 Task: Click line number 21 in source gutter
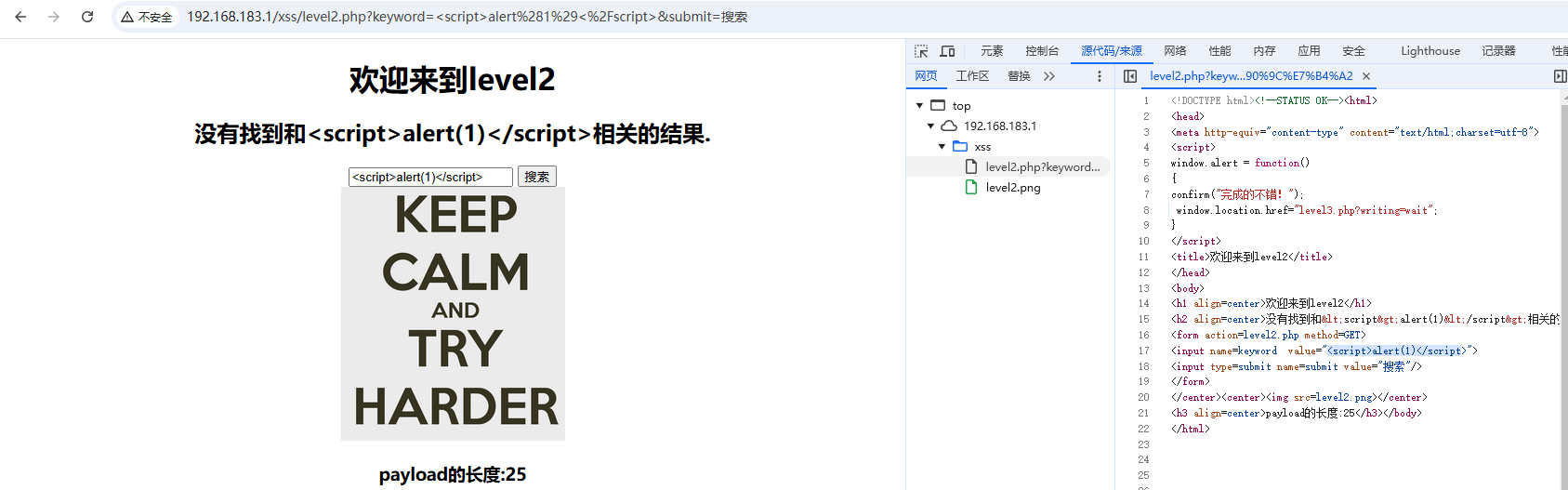(x=1144, y=413)
